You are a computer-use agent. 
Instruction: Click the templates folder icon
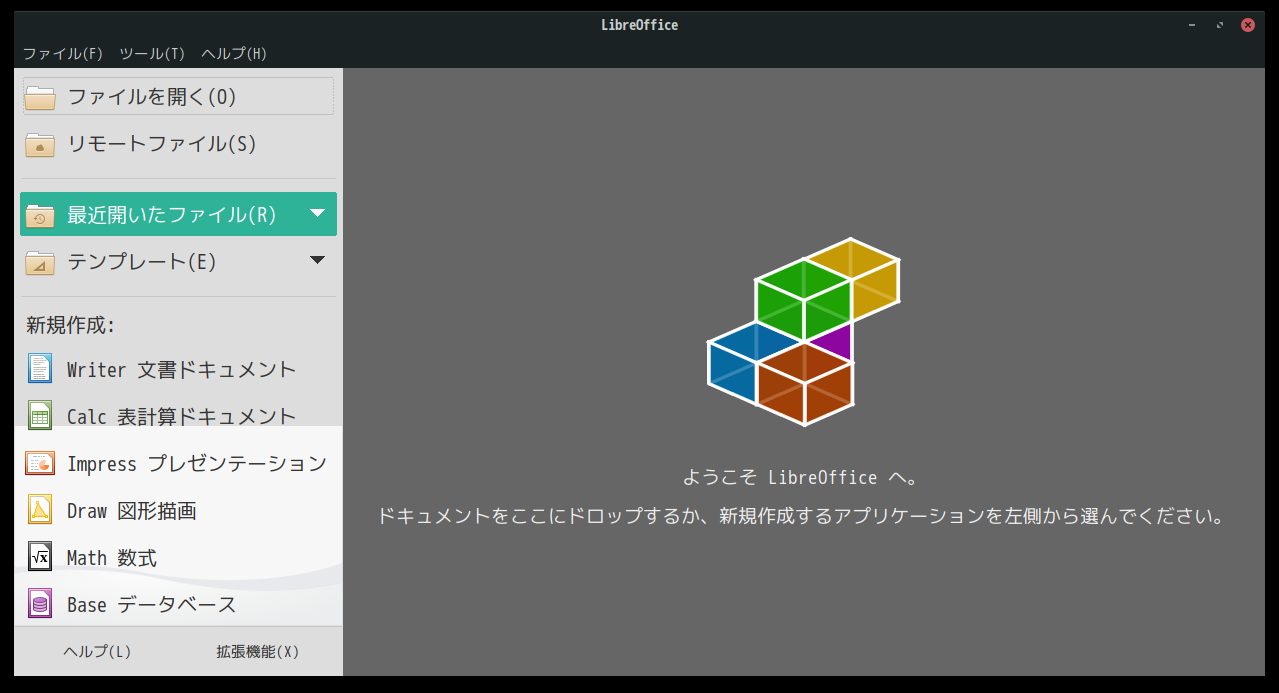pyautogui.click(x=40, y=262)
